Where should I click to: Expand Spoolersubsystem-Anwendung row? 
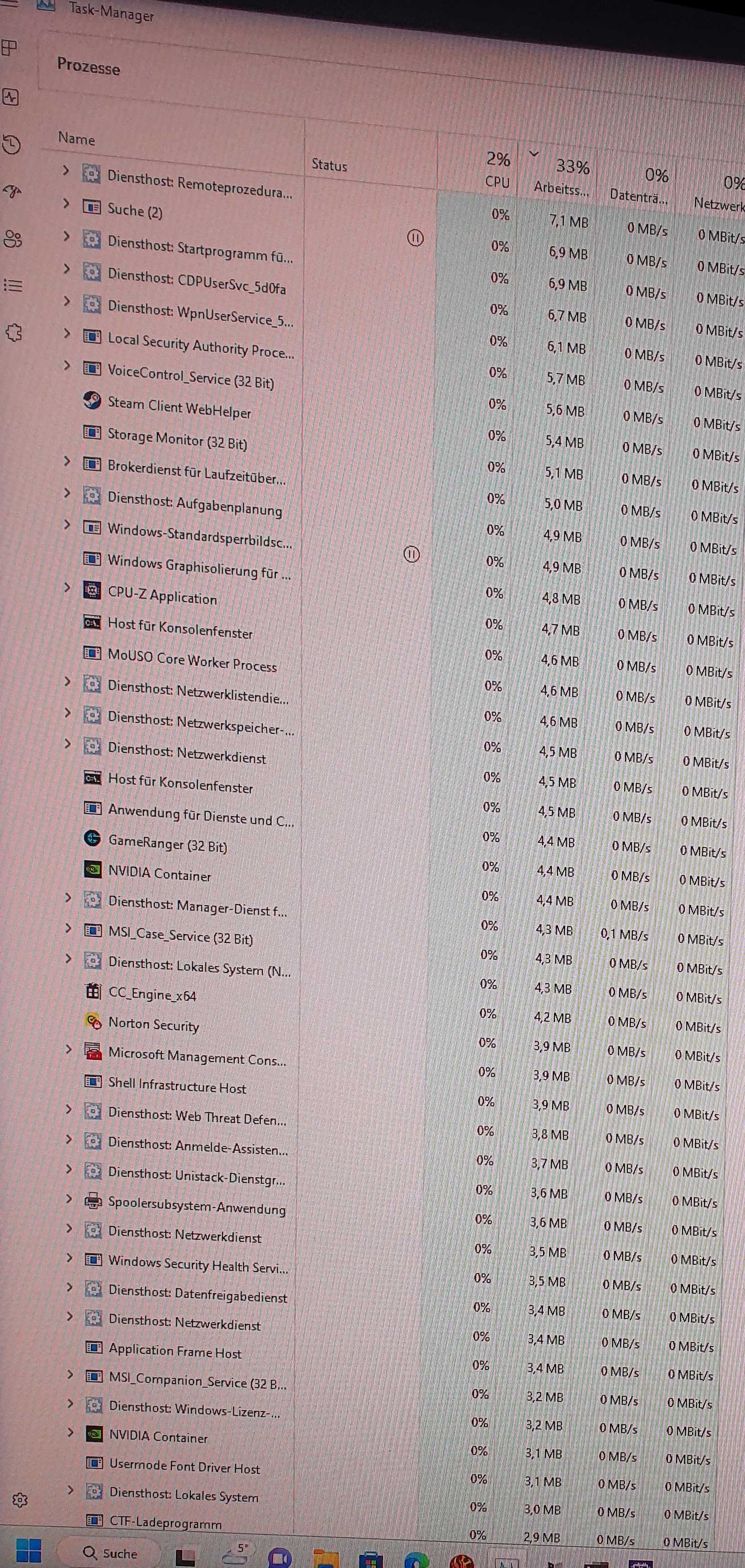[69, 1198]
